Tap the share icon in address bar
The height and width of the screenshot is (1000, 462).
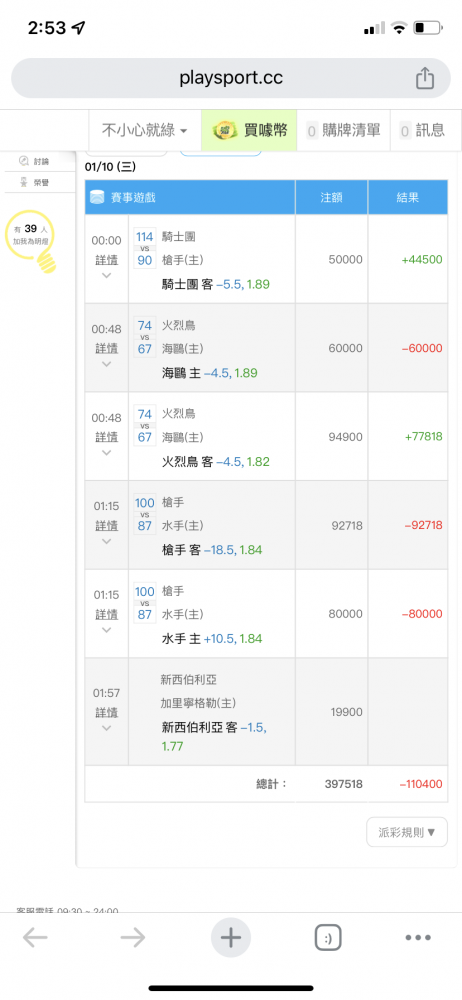point(424,78)
